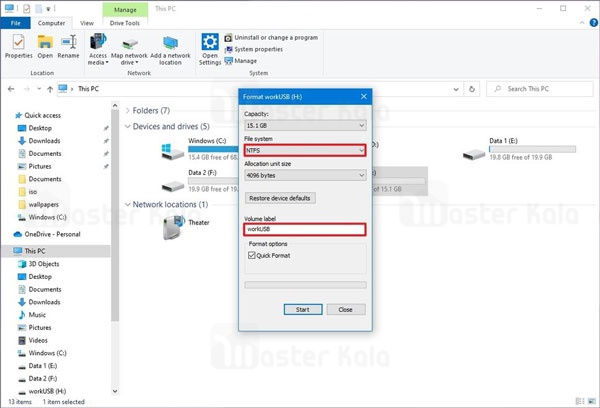Open the Access media menu
This screenshot has width=600, height=408.
tap(98, 49)
